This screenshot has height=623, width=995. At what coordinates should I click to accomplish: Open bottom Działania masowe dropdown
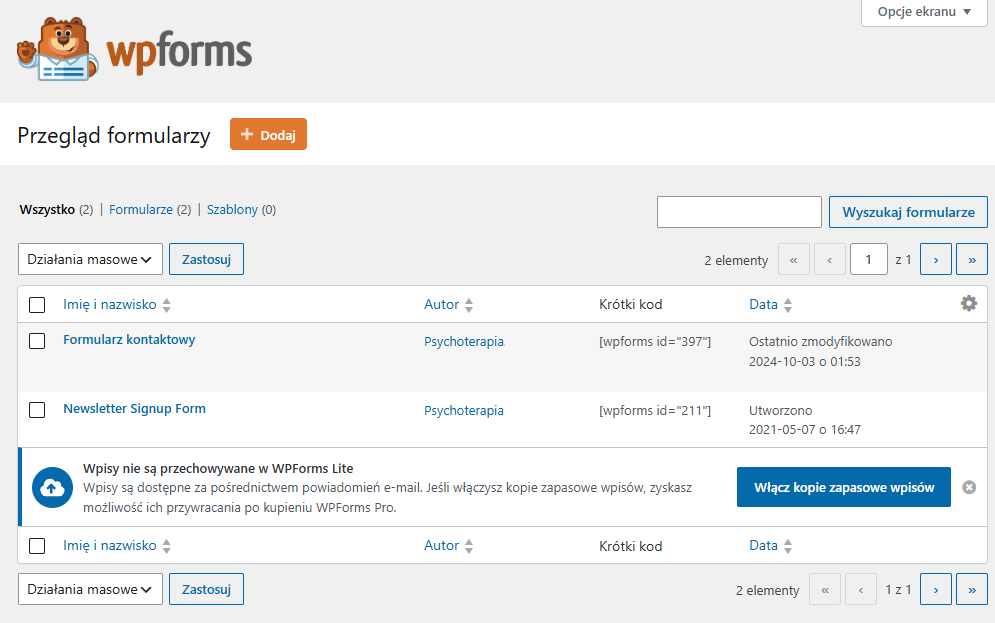click(90, 589)
